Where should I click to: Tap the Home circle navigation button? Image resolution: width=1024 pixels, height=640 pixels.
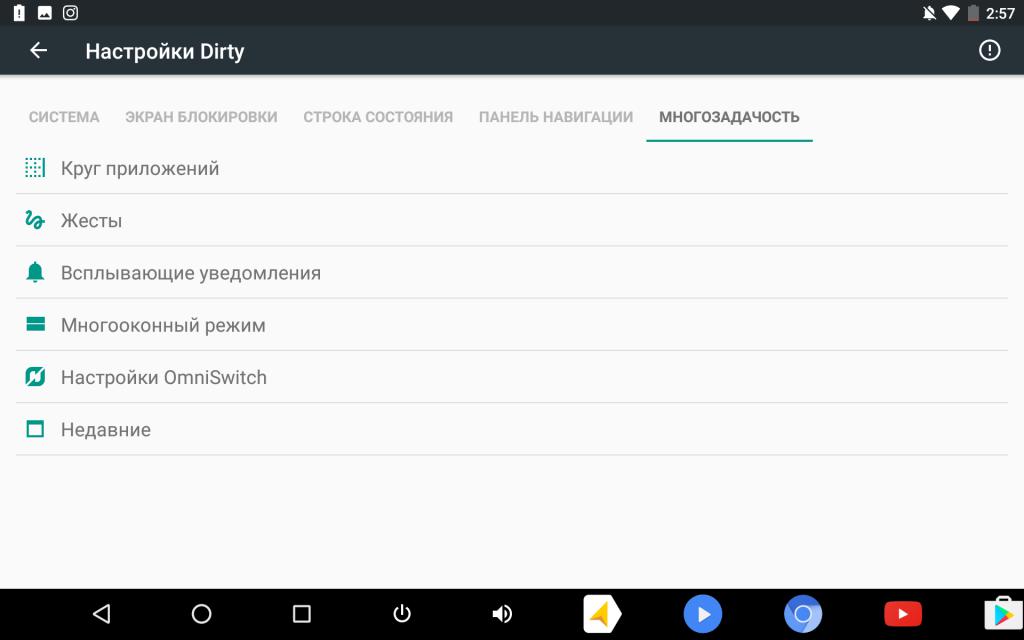click(201, 614)
